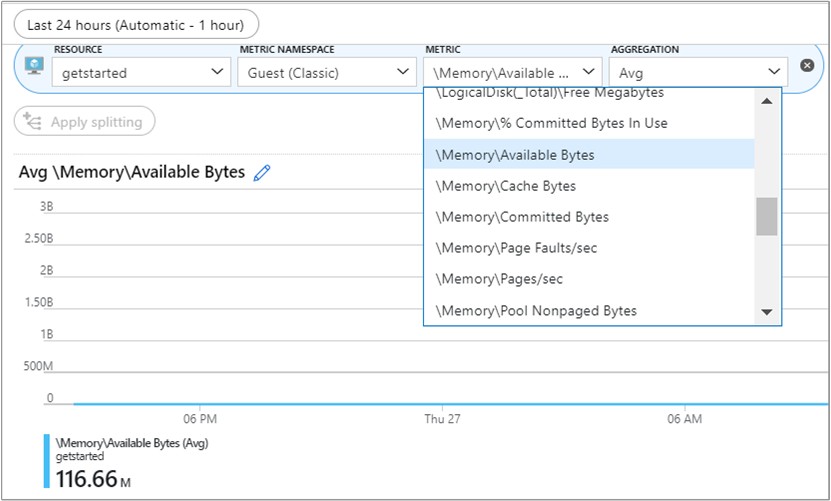Pick \Memory\Page Faults/sec metric

[x=589, y=248]
